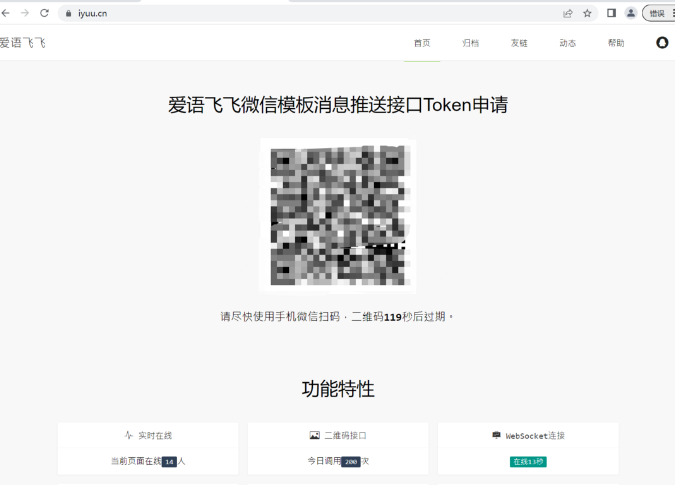
Task: Click the today's calls badge 200
Action: click(x=351, y=462)
